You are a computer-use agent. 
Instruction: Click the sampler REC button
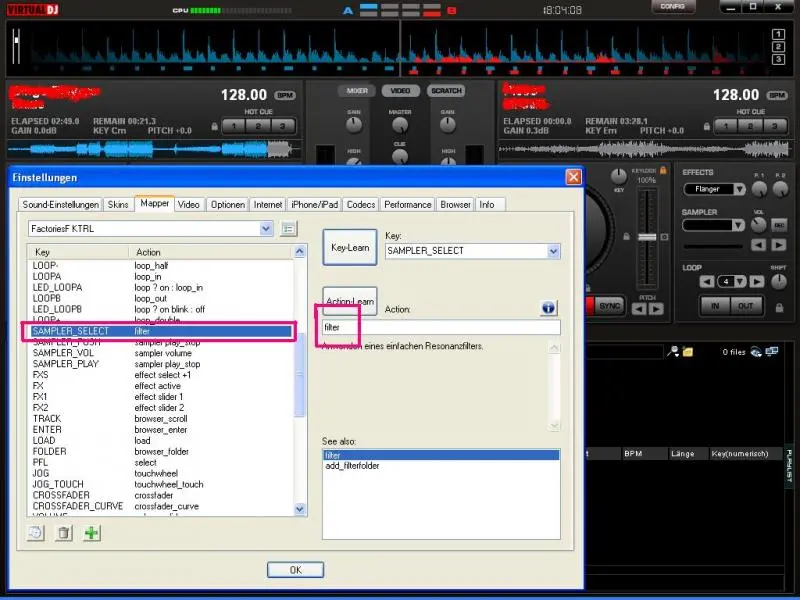click(x=780, y=226)
